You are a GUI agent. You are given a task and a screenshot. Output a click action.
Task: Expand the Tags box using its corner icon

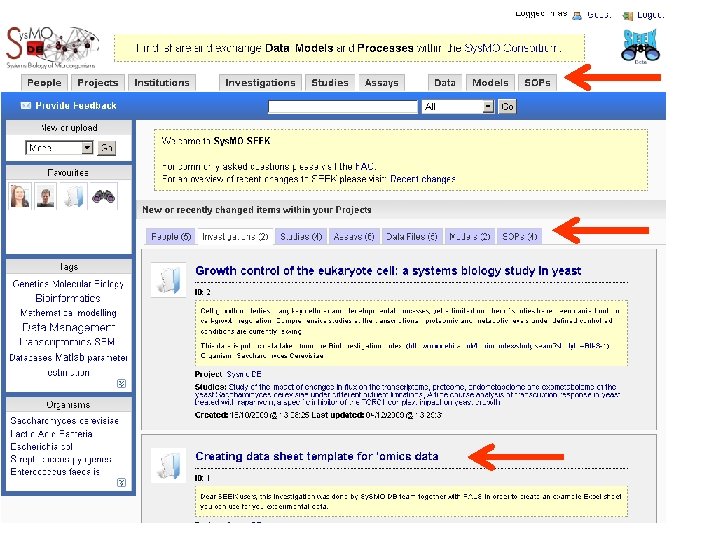121,383
